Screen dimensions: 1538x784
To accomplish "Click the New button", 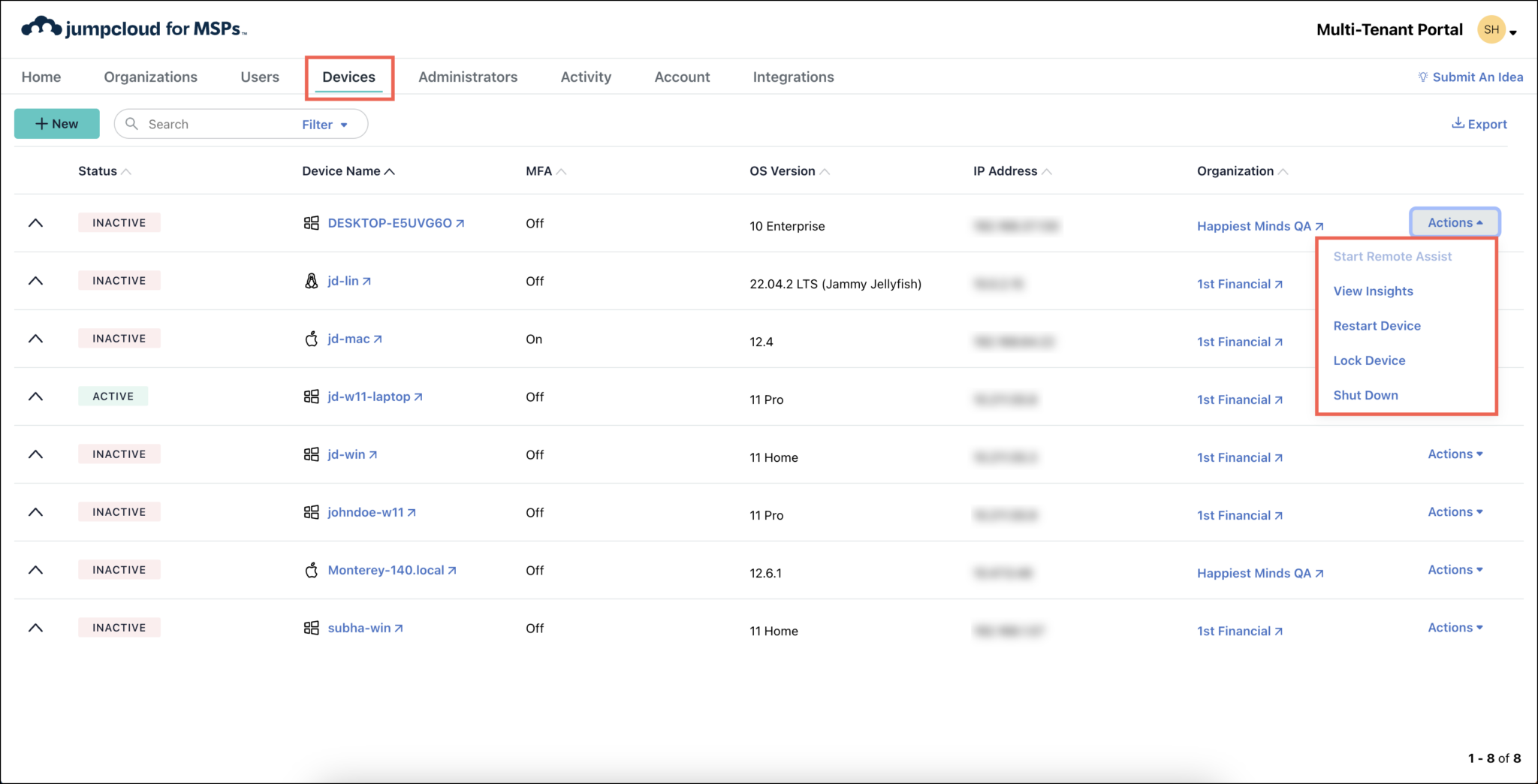I will [56, 123].
